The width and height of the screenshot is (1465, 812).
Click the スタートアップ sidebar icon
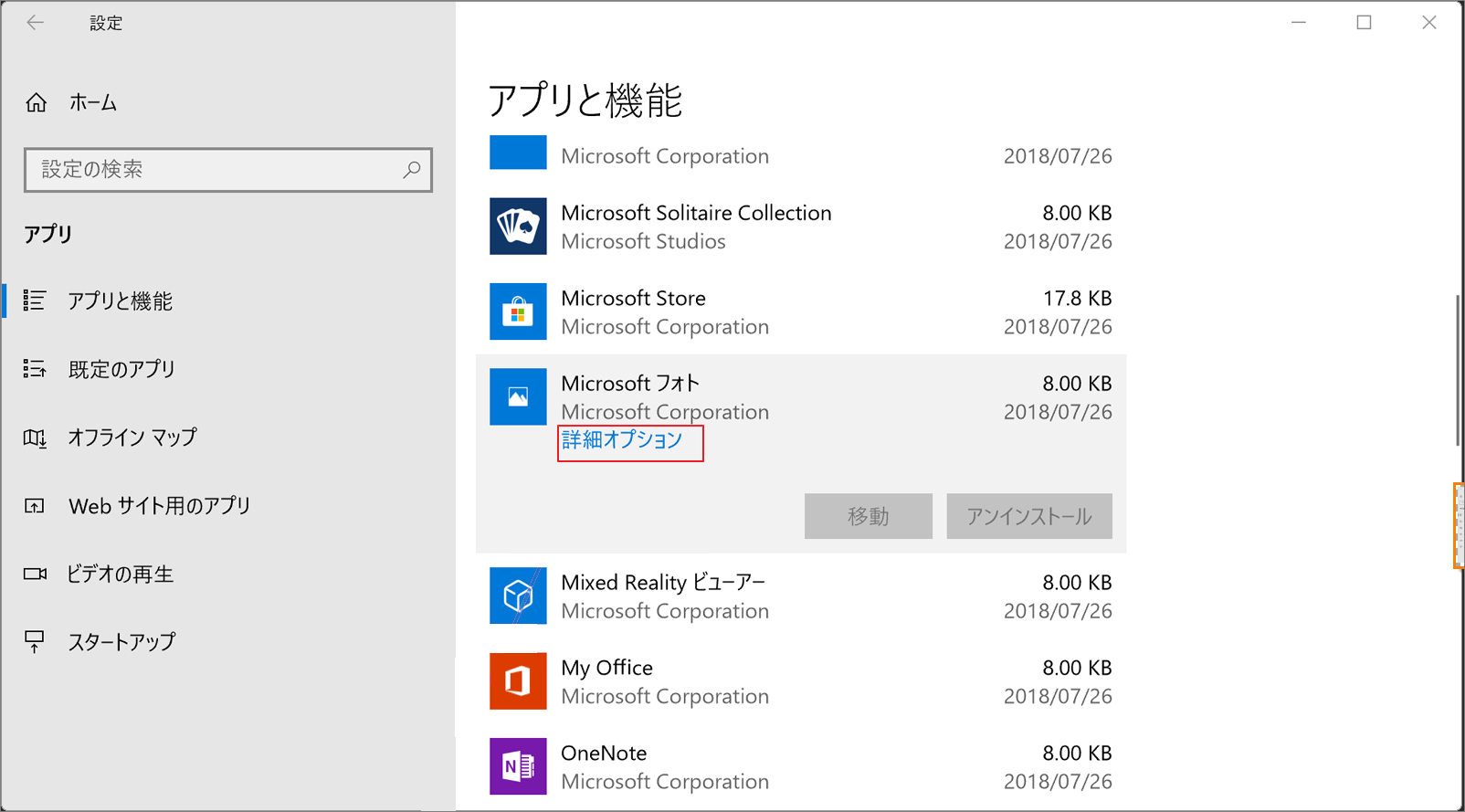(x=35, y=642)
